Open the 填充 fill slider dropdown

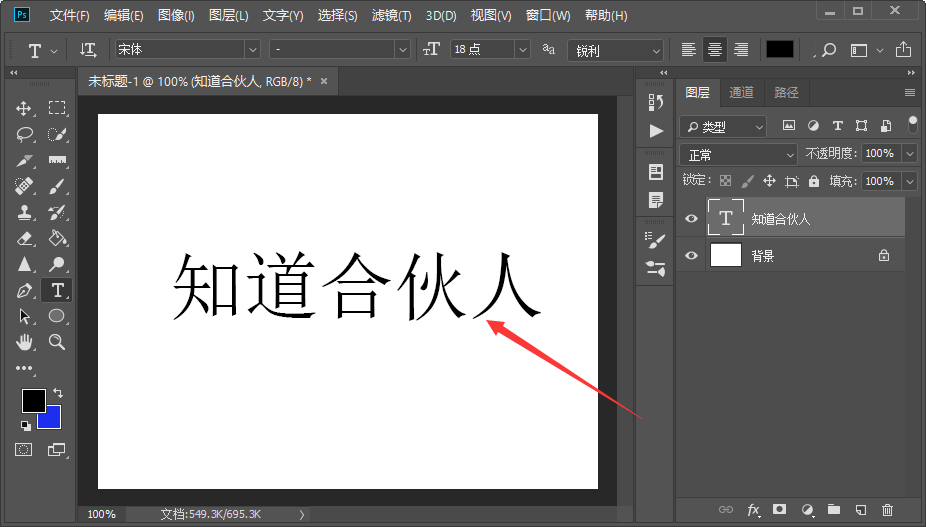pos(909,181)
